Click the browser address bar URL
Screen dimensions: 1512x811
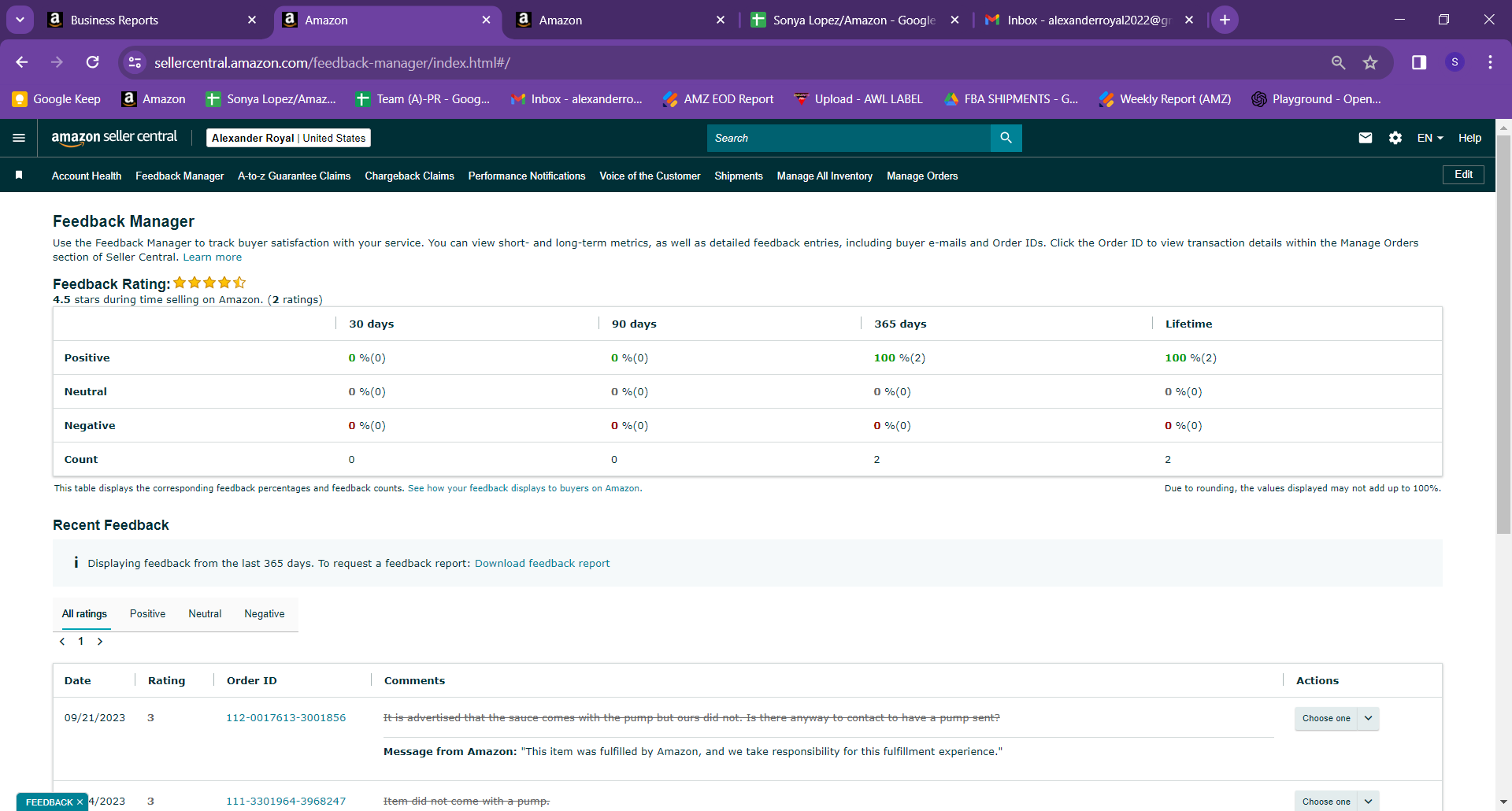click(x=332, y=62)
